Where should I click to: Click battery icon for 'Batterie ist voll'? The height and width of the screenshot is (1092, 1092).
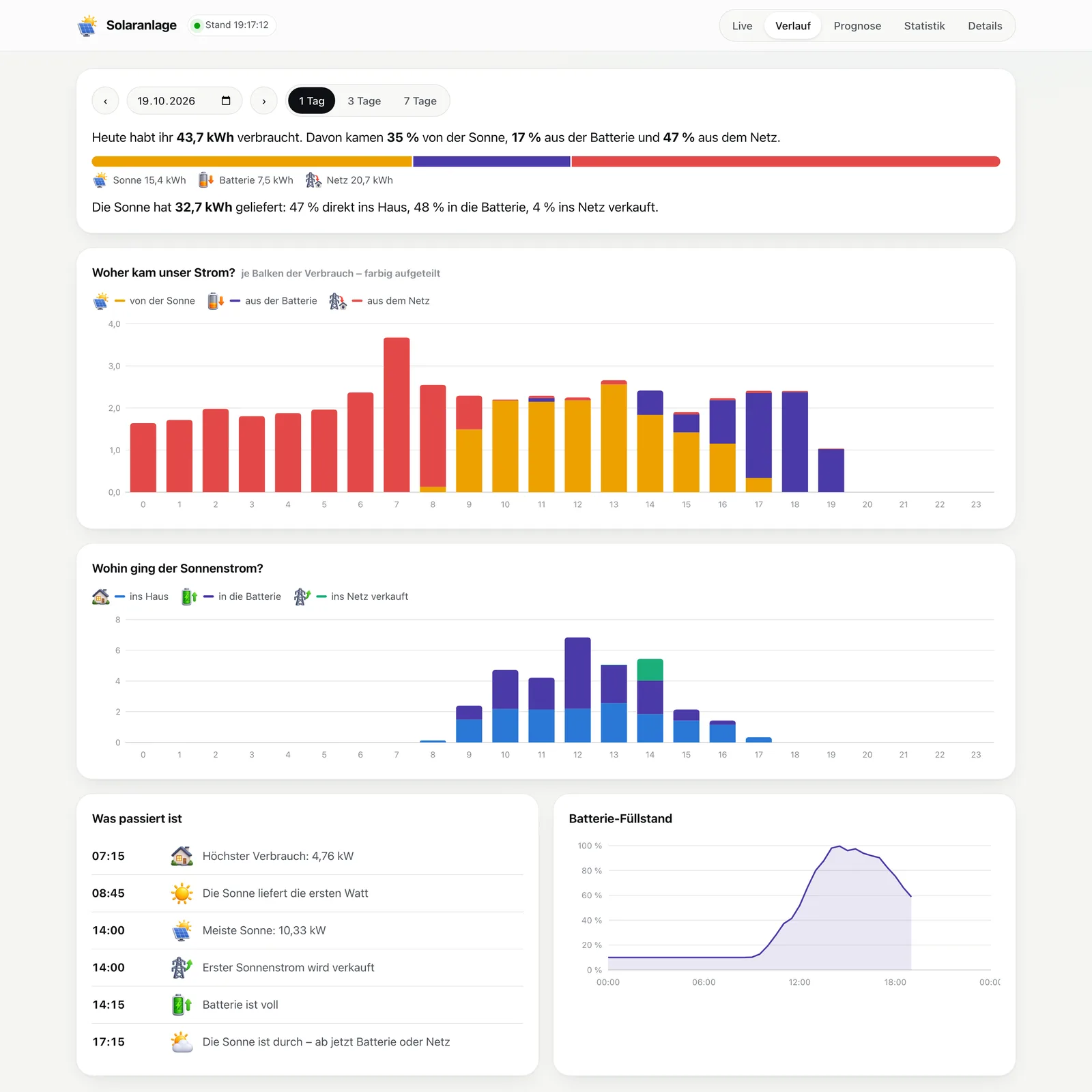182,1005
